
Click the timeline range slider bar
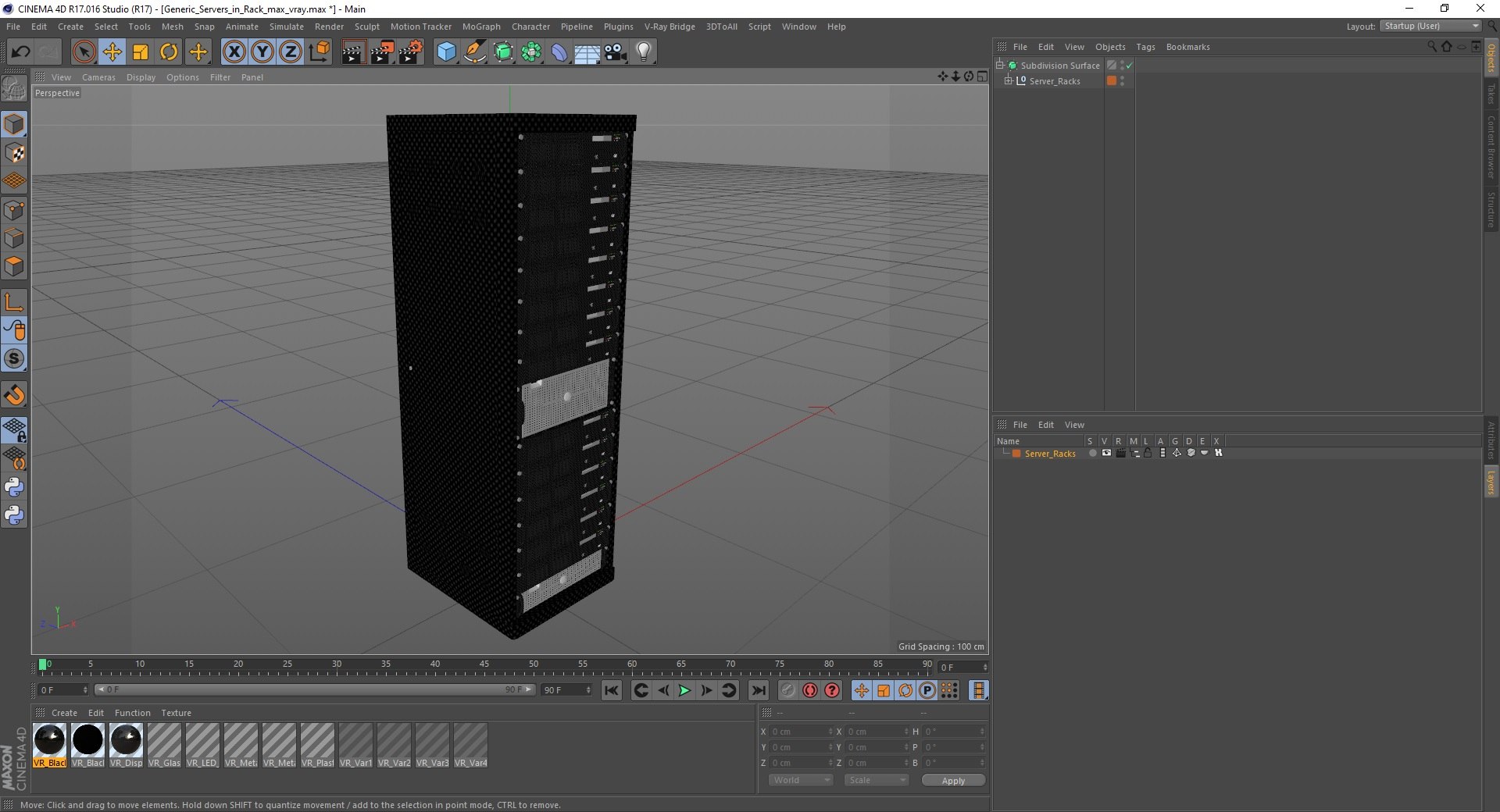[x=315, y=689]
